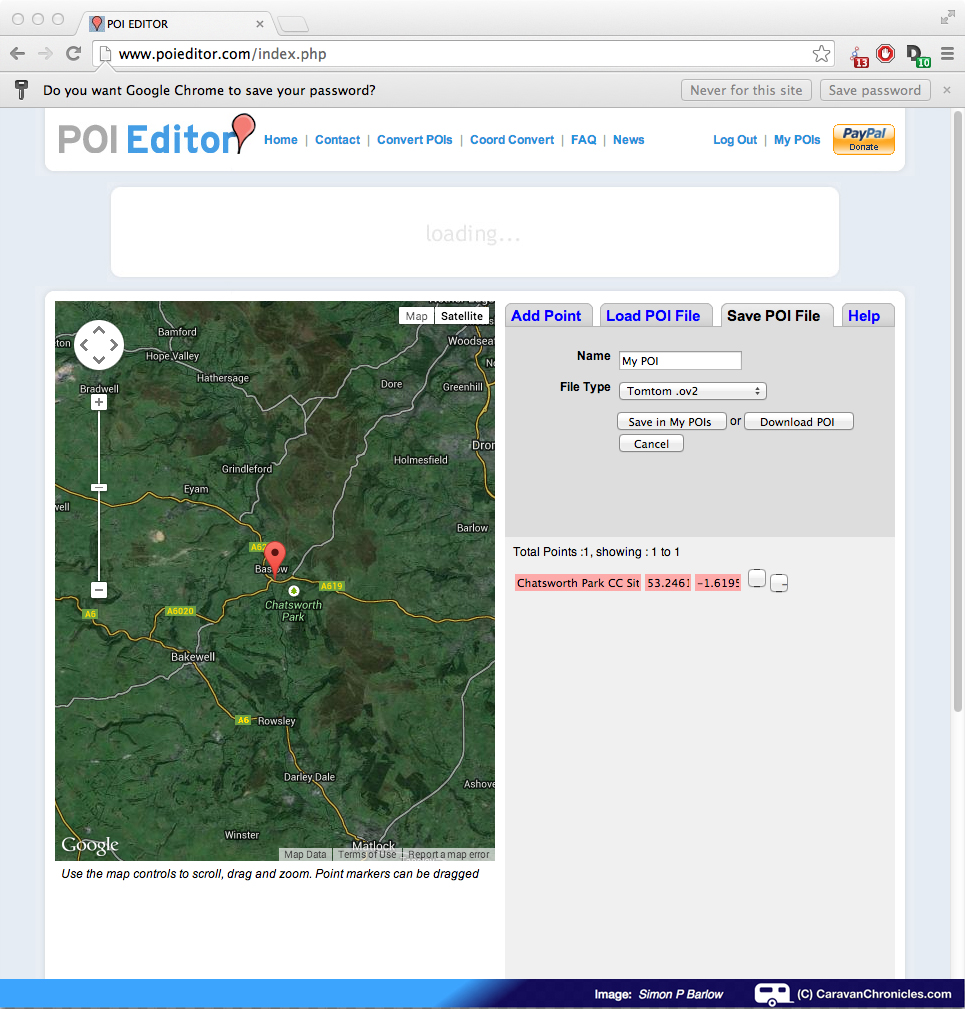The height and width of the screenshot is (1009, 965).
Task: Click the POI Name input field
Action: click(x=680, y=361)
